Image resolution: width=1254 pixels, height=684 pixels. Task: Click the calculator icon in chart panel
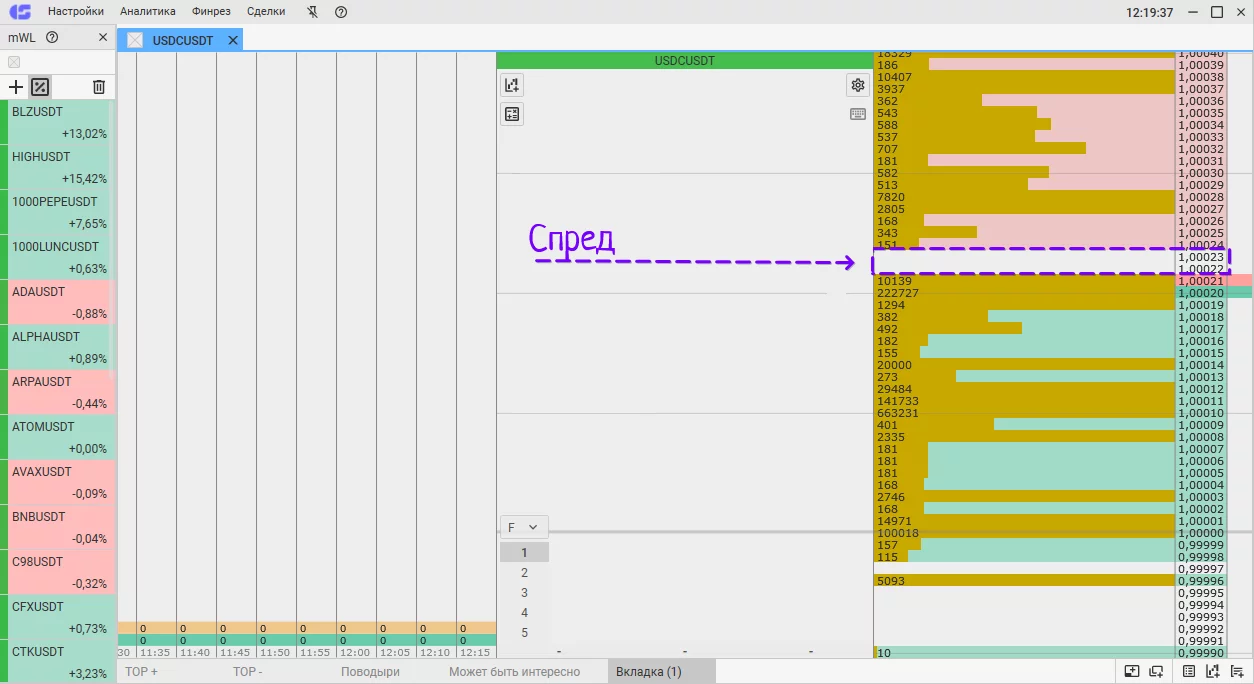pyautogui.click(x=512, y=114)
